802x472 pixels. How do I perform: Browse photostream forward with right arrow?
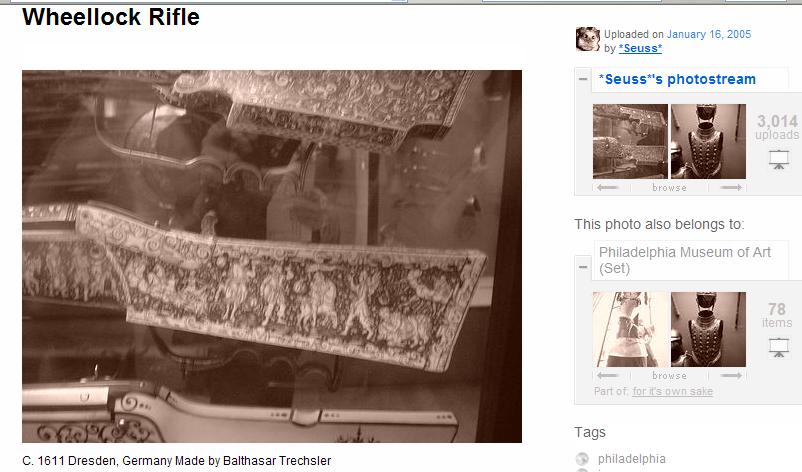731,188
